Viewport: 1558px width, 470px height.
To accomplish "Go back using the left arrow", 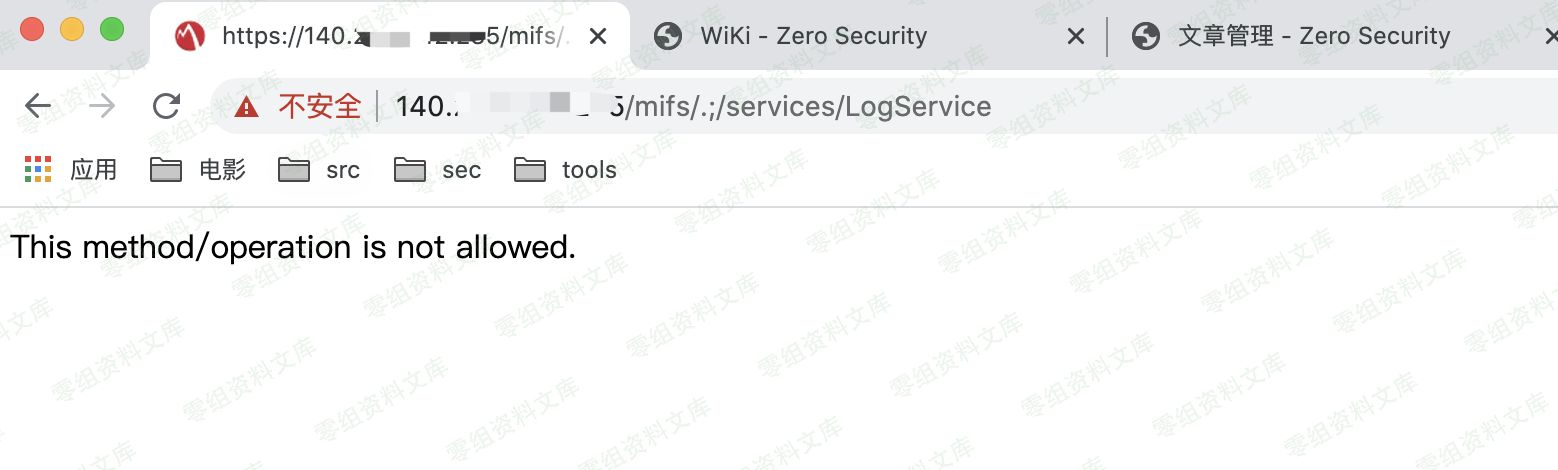I will (x=38, y=106).
